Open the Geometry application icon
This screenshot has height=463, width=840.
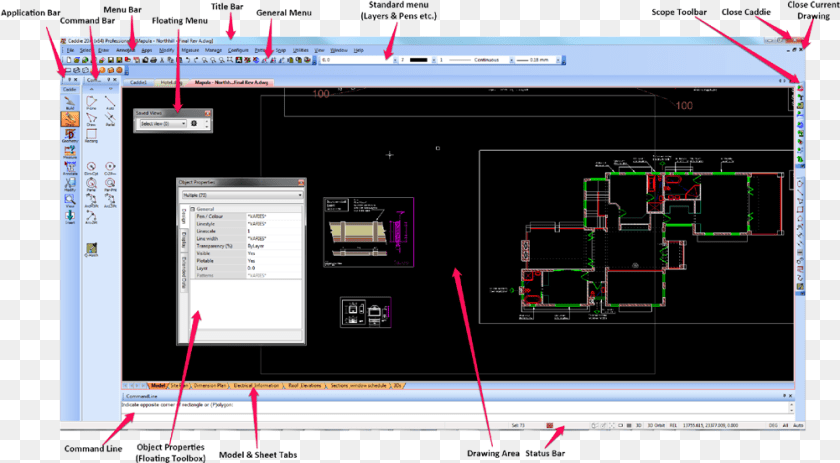(x=70, y=135)
